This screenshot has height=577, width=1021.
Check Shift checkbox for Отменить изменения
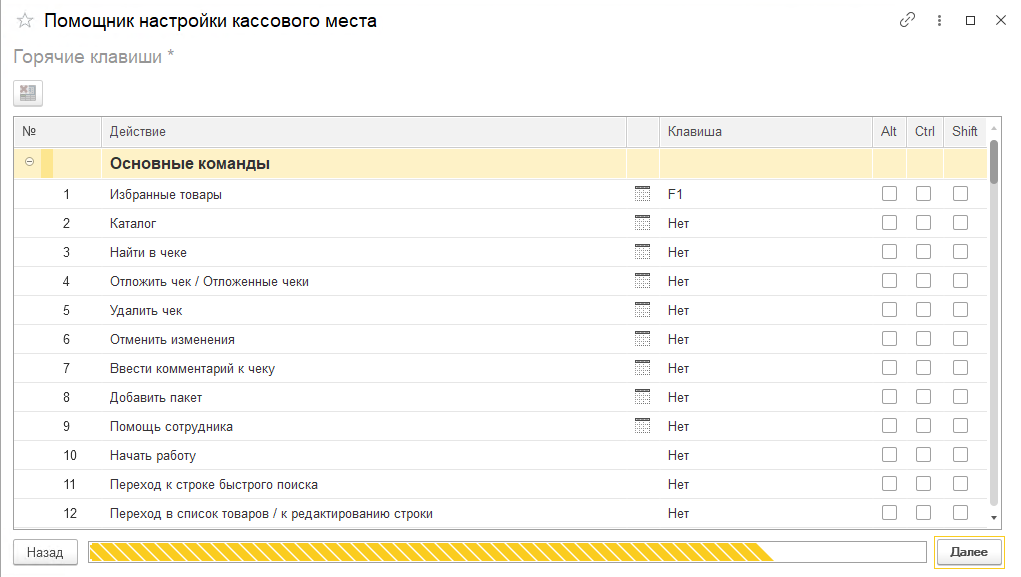pyautogui.click(x=960, y=339)
